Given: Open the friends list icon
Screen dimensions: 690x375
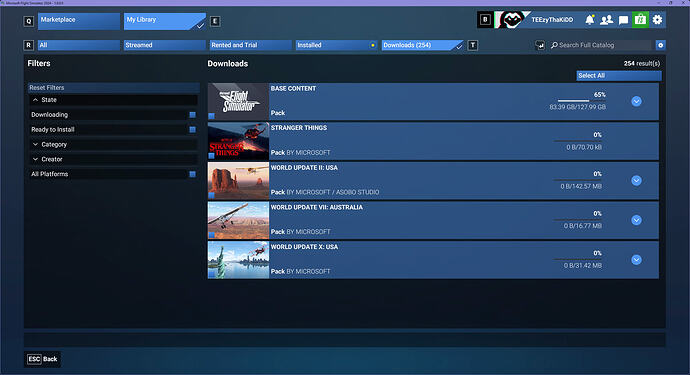Looking at the screenshot, I should coord(606,20).
